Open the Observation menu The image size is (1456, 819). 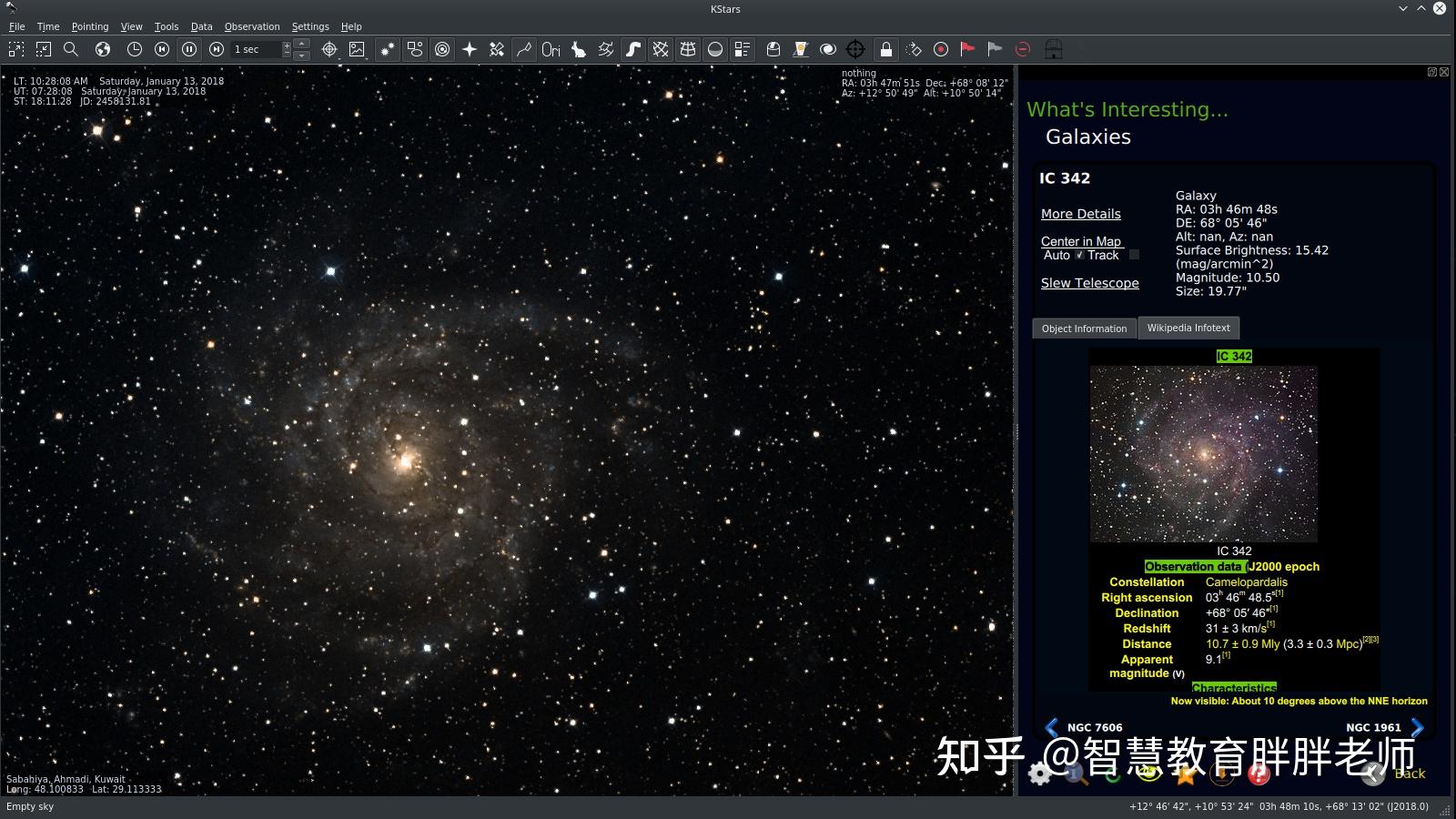pyautogui.click(x=252, y=26)
